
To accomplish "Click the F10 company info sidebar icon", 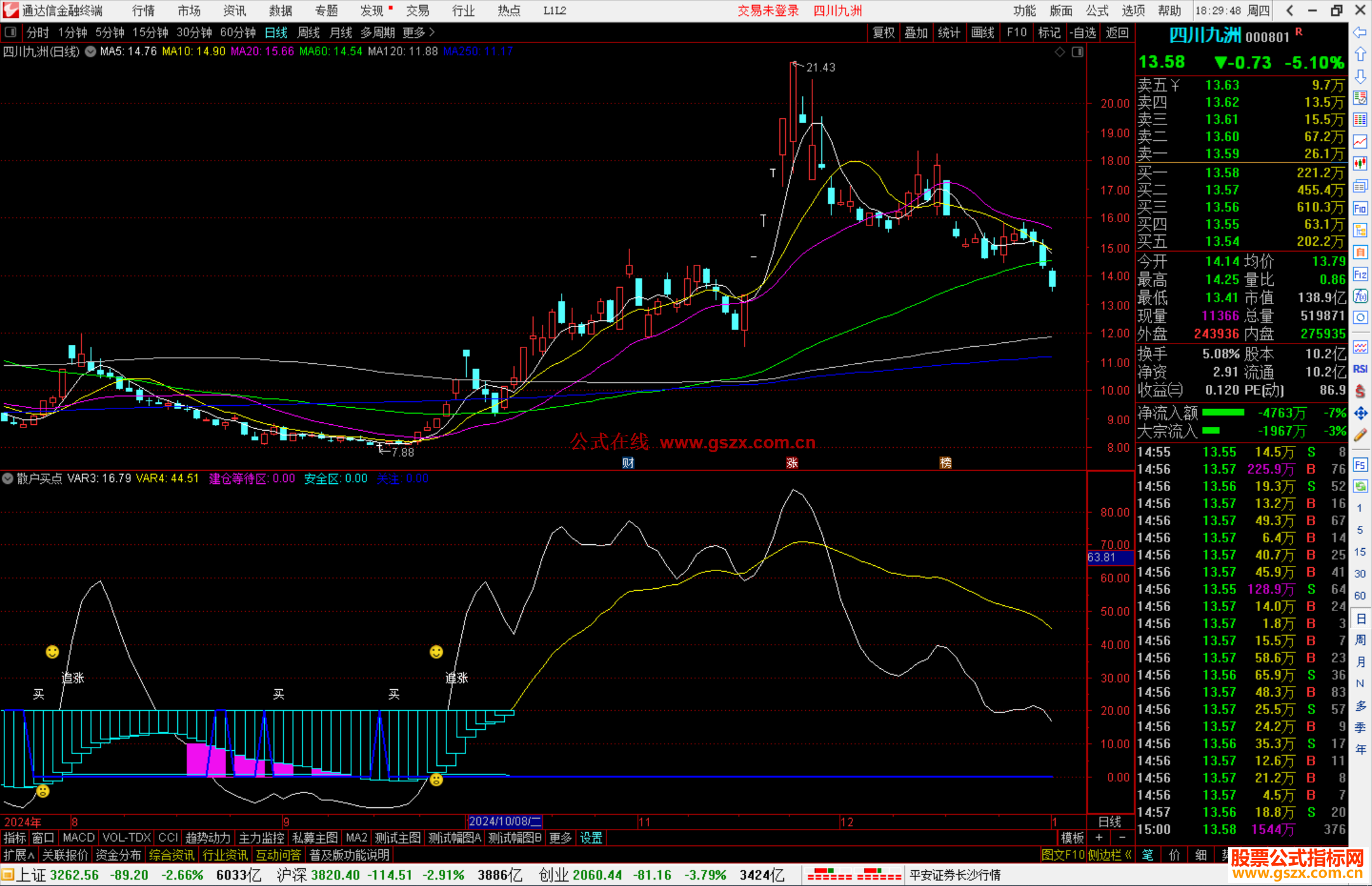I will [1360, 208].
